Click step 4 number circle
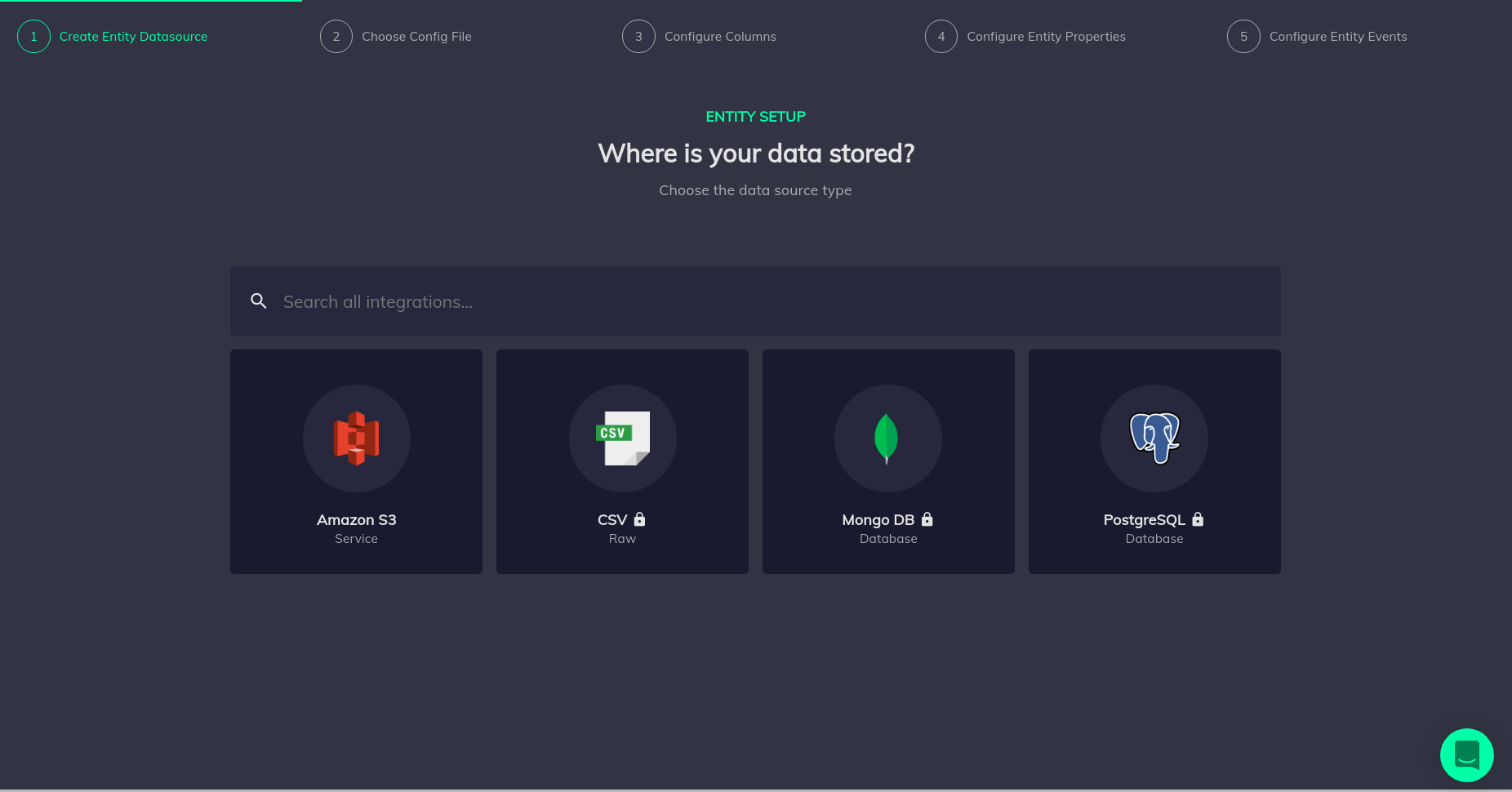The width and height of the screenshot is (1512, 792). pyautogui.click(x=941, y=37)
